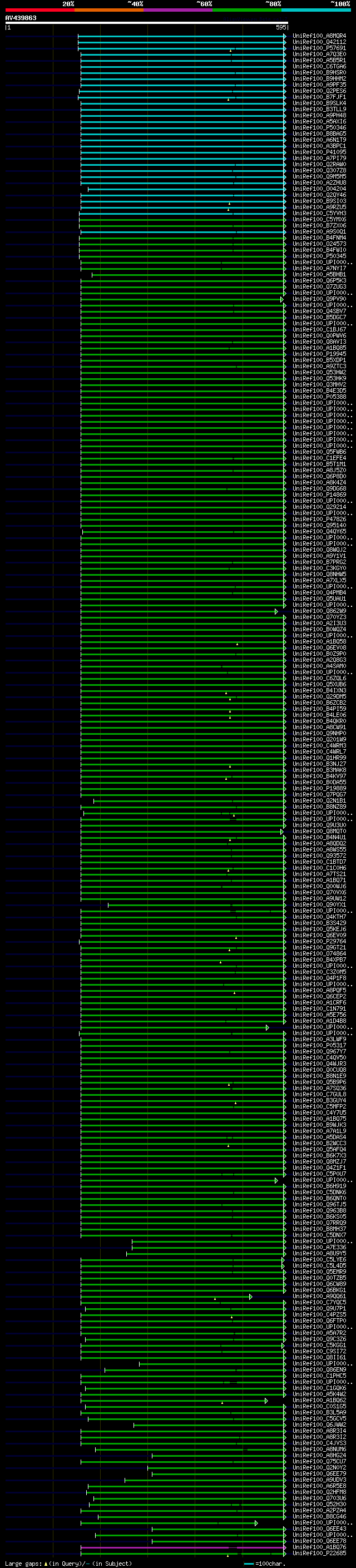The height and width of the screenshot is (1568, 356).
Task: Select hit label UniRef100_A5E756
Action: (319, 1015)
